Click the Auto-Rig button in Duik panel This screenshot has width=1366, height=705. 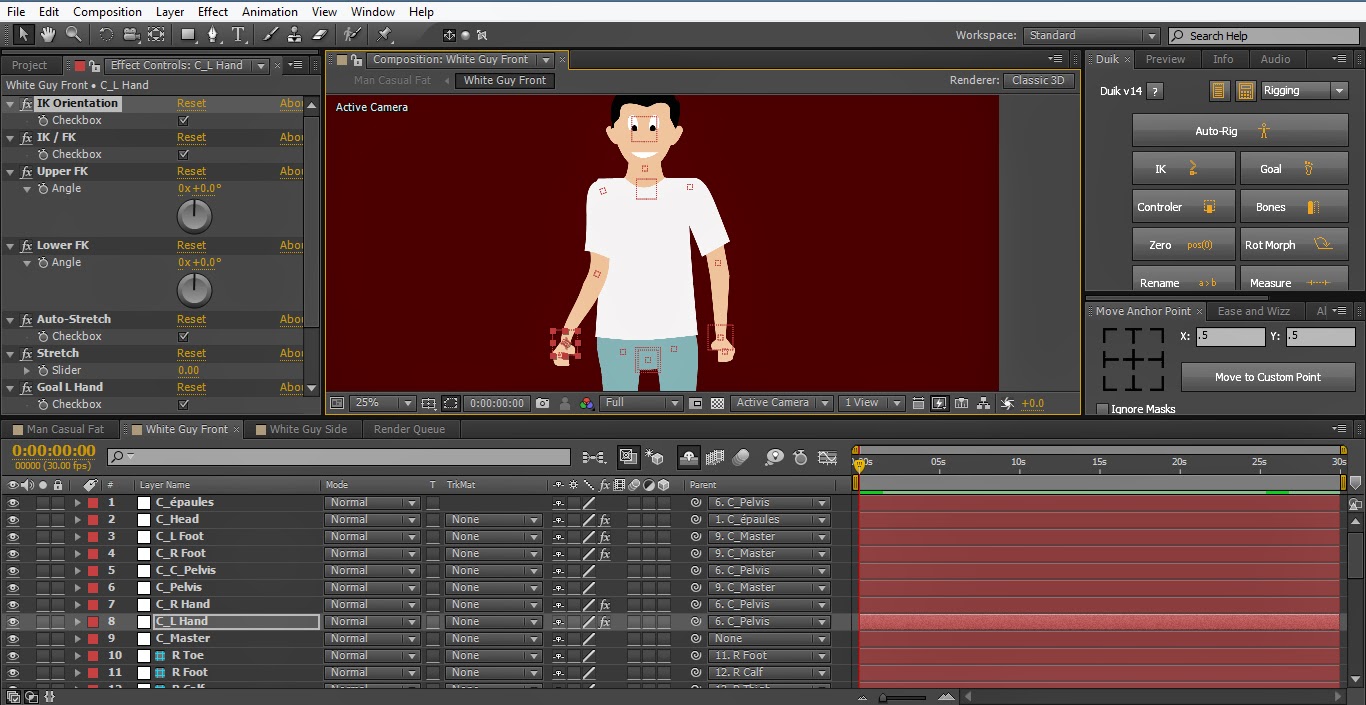tap(1240, 130)
